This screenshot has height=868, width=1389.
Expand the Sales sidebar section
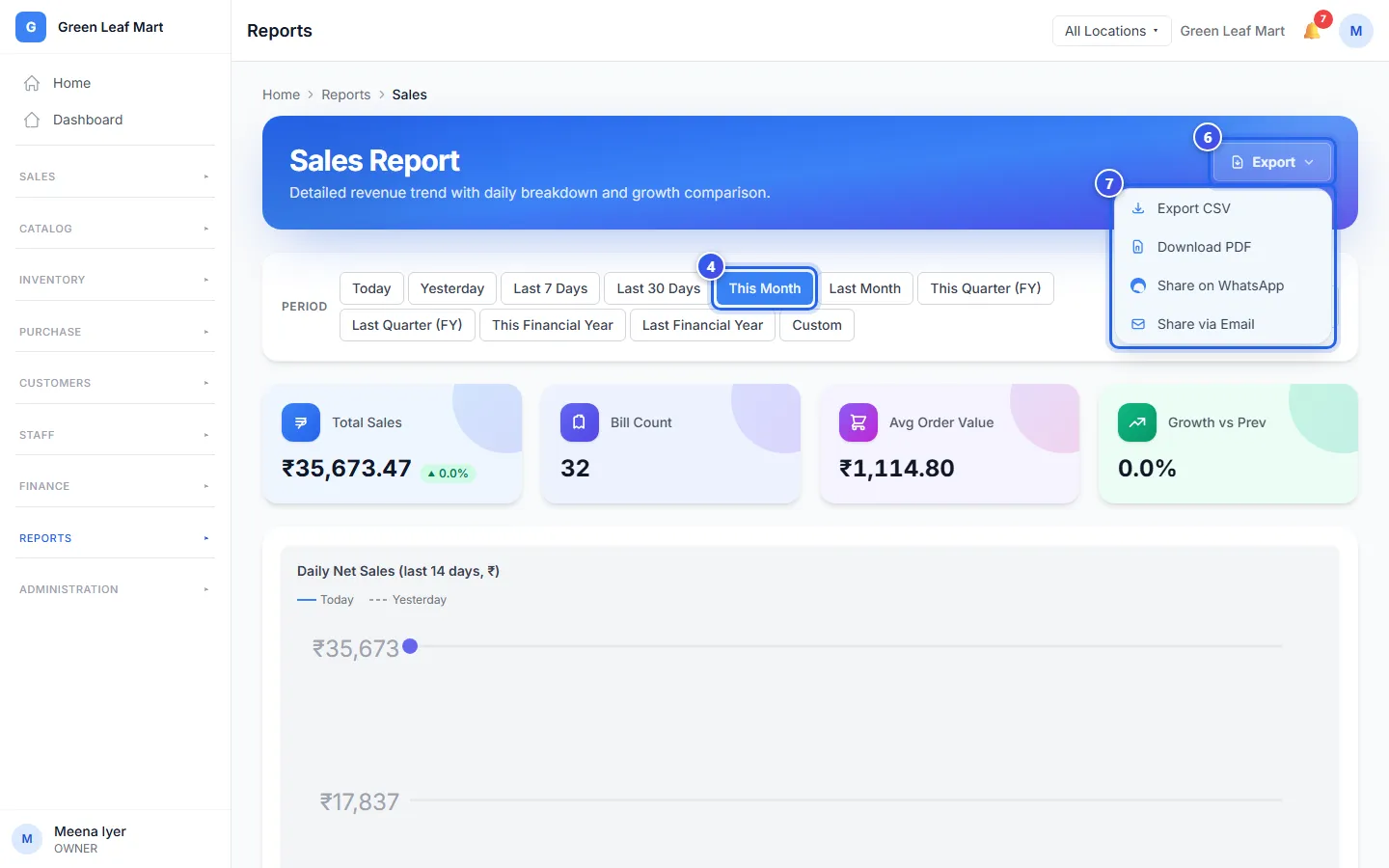coord(116,176)
